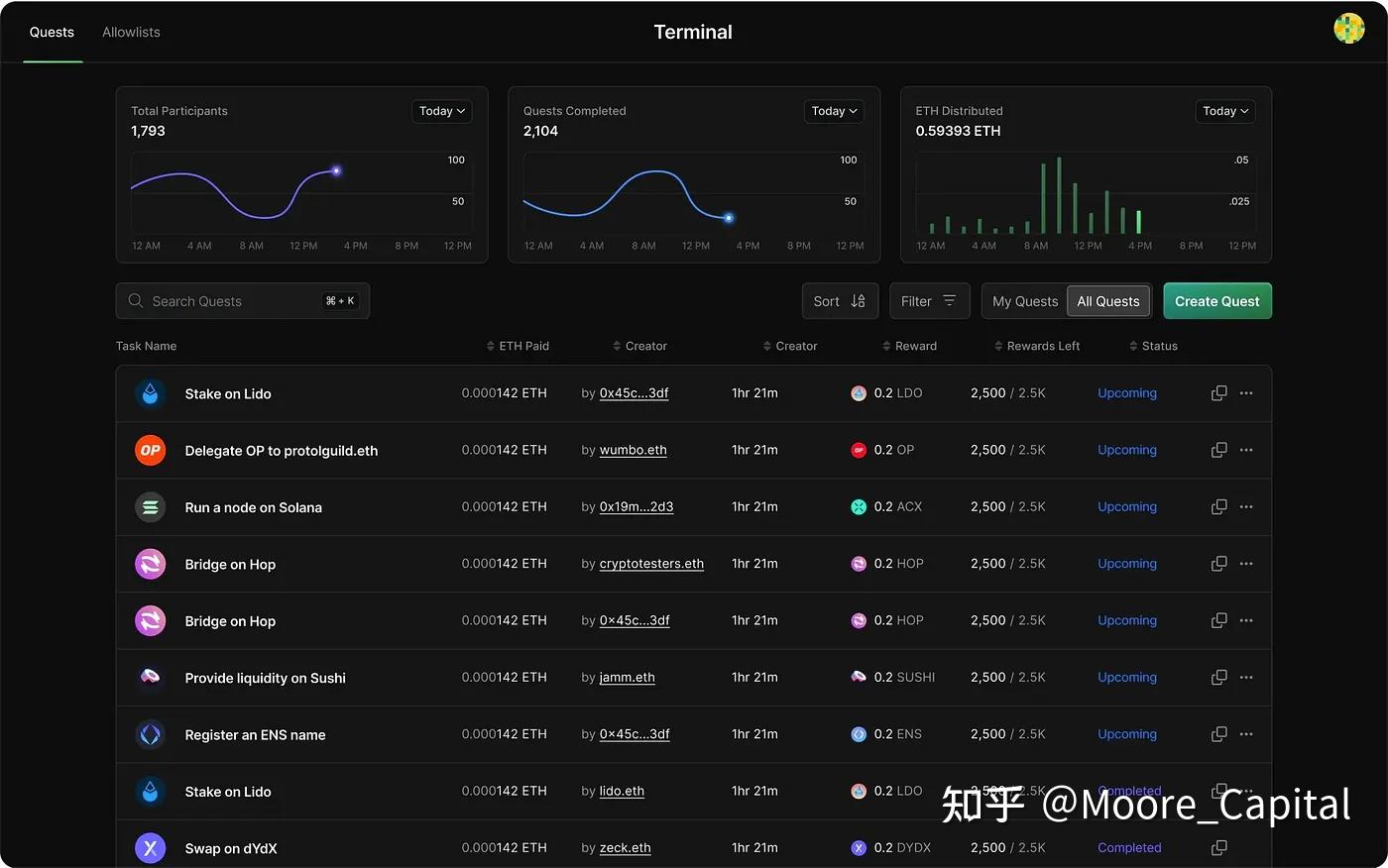
Task: Open more options for Delegate OP row
Action: click(1246, 450)
